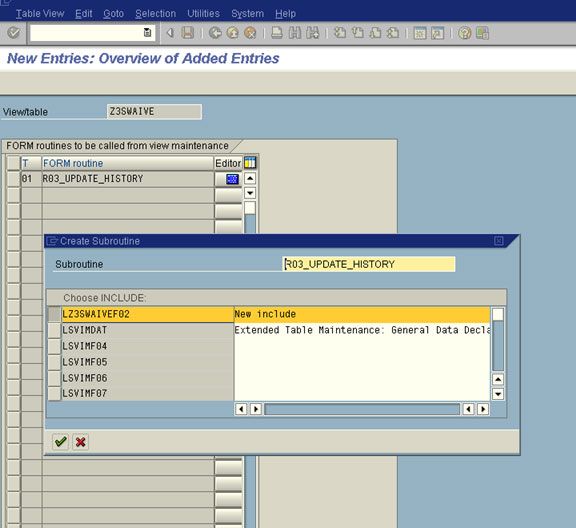This screenshot has height=528, width=576.
Task: Click the Help question mark icon
Action: click(x=464, y=33)
